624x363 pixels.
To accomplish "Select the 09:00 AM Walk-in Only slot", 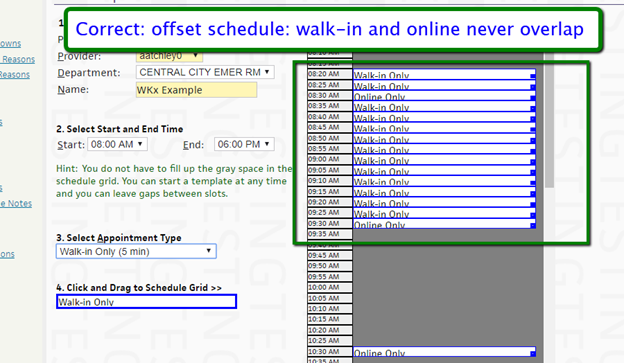I will (444, 160).
